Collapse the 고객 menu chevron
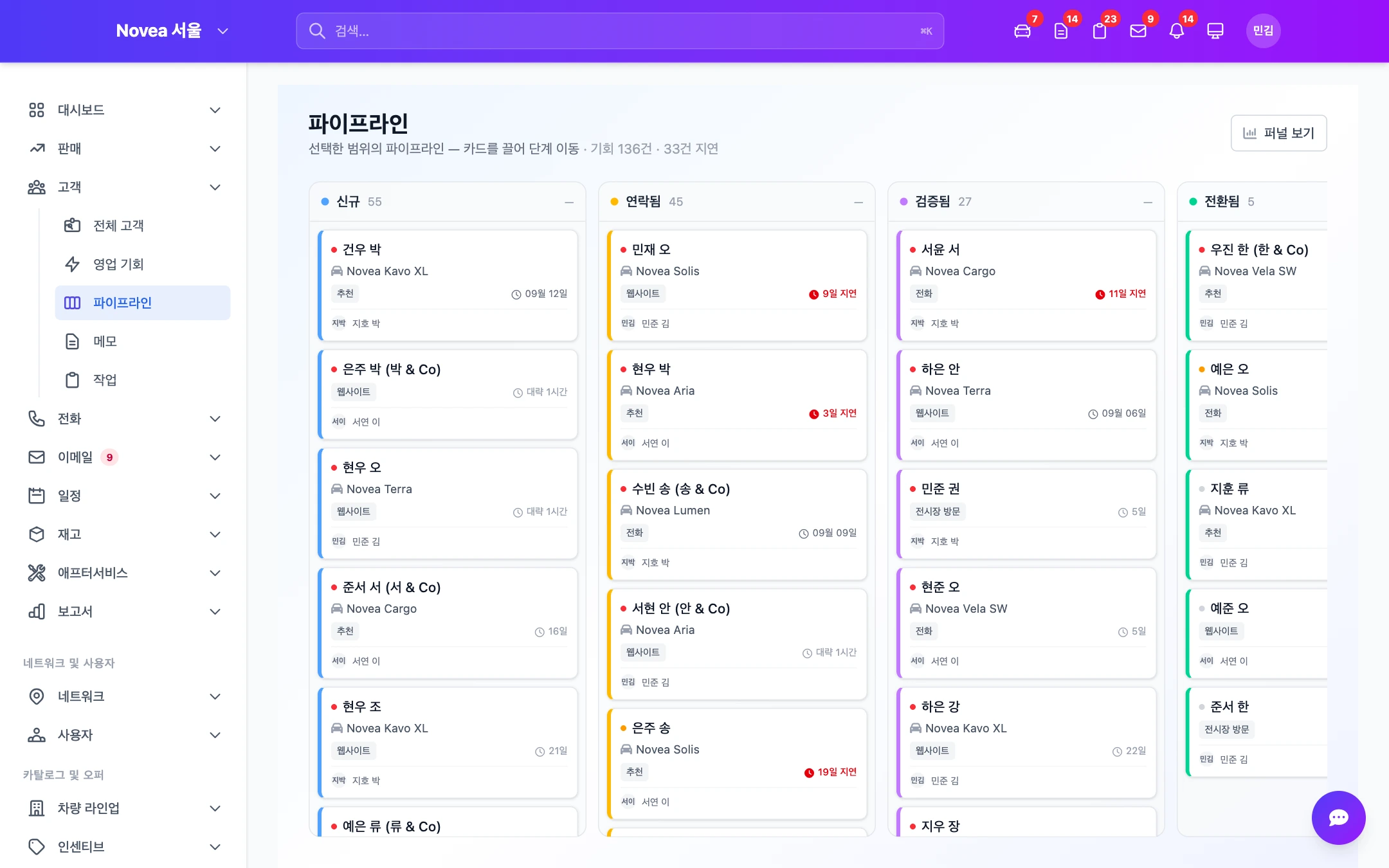Viewport: 1389px width, 868px height. (215, 187)
